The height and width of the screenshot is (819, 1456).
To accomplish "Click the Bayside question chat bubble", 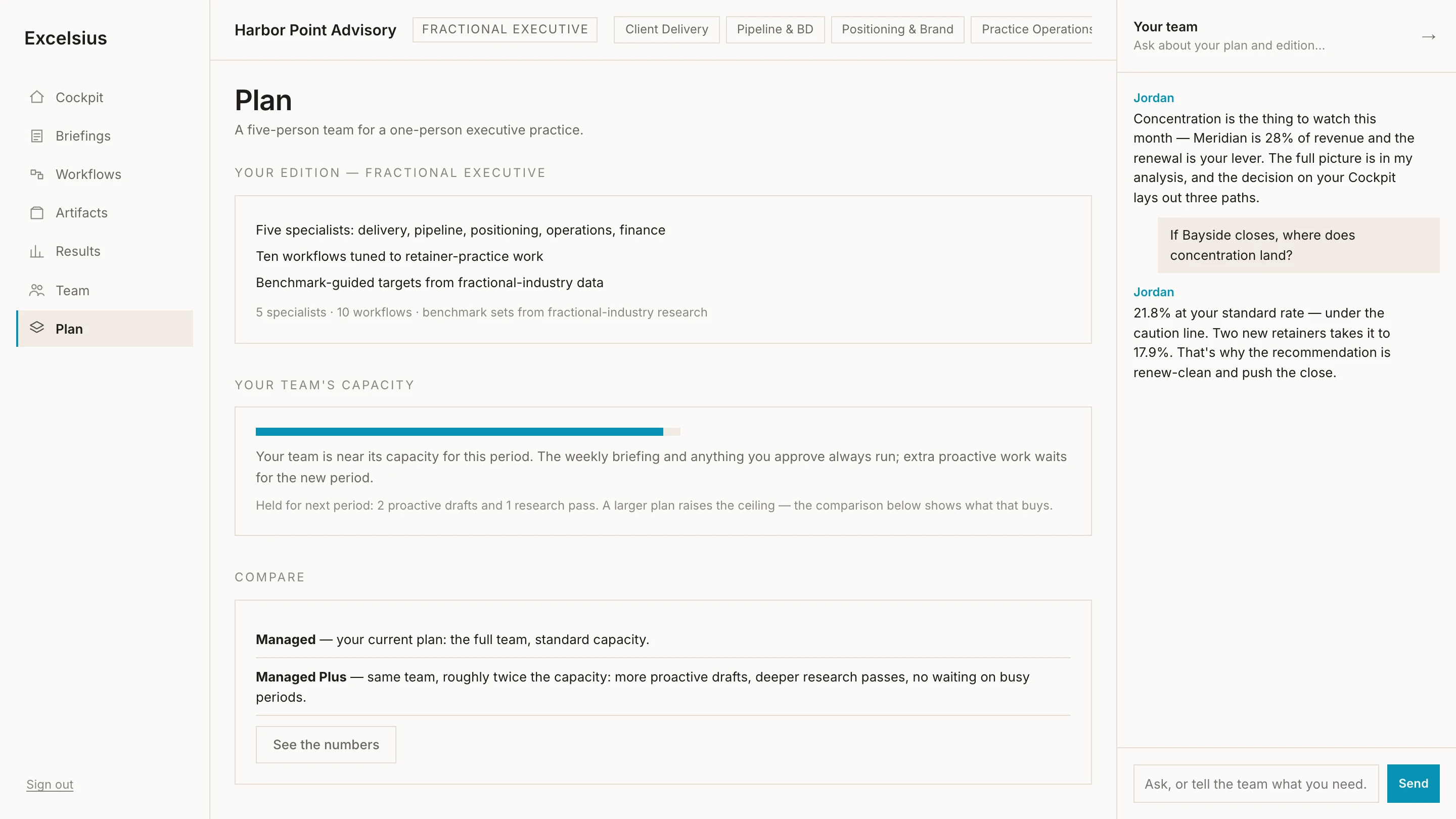I will [1298, 245].
